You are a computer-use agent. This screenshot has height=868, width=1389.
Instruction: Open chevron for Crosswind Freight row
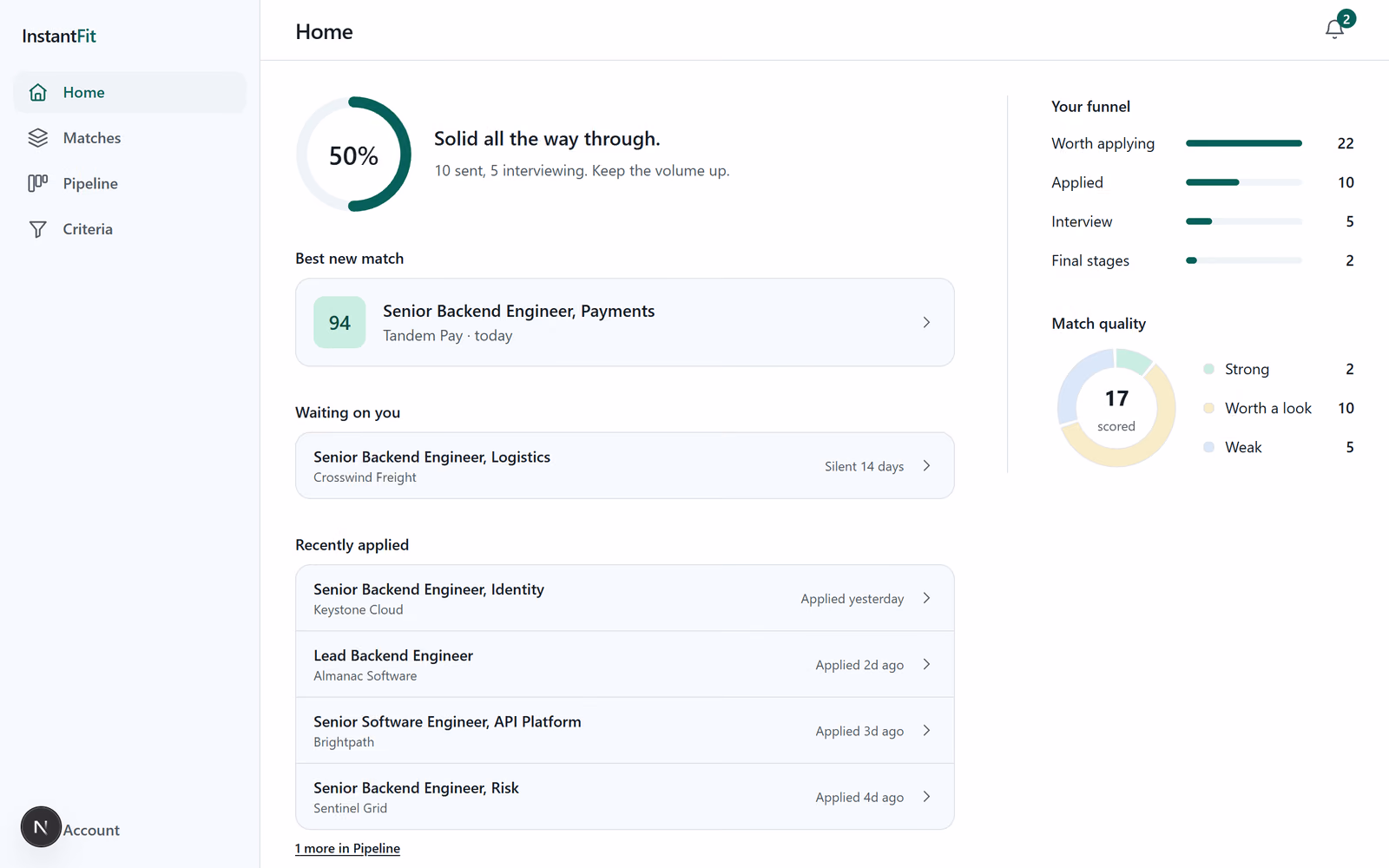pyautogui.click(x=926, y=466)
